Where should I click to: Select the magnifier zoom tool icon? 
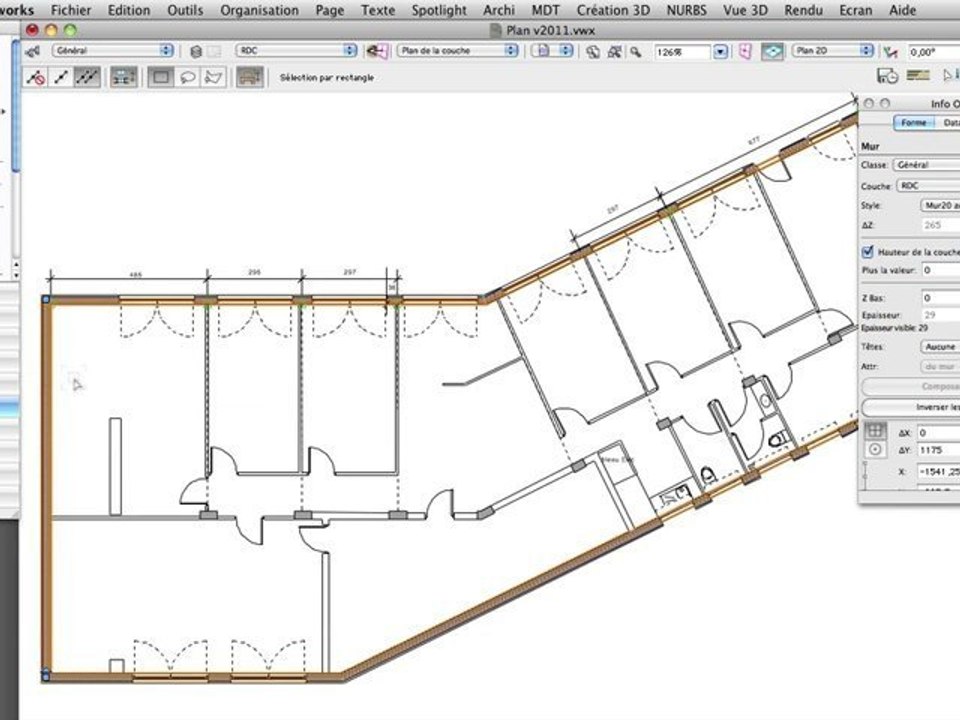(636, 52)
